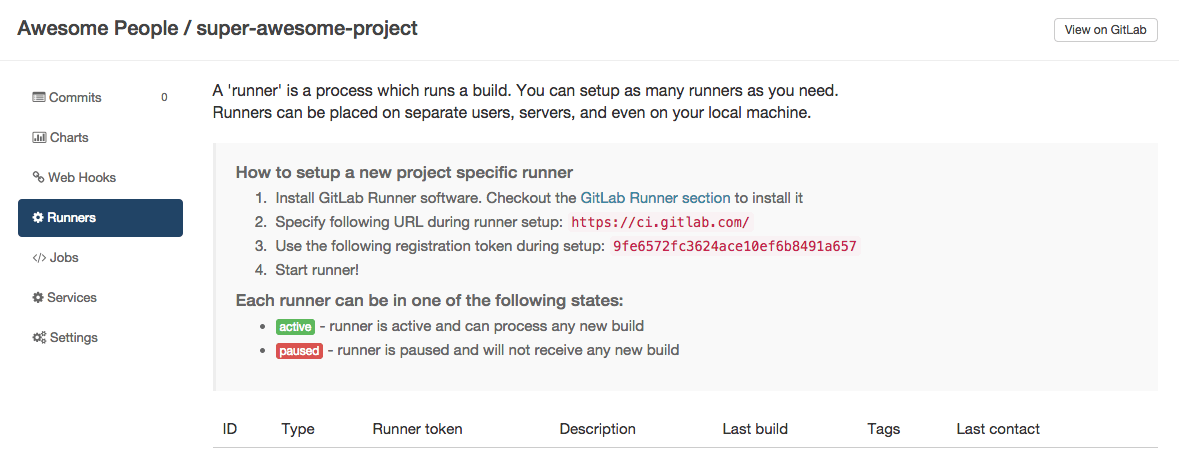Open the GitLab Runner section link
Screen dimensions: 1179x470
click(655, 198)
